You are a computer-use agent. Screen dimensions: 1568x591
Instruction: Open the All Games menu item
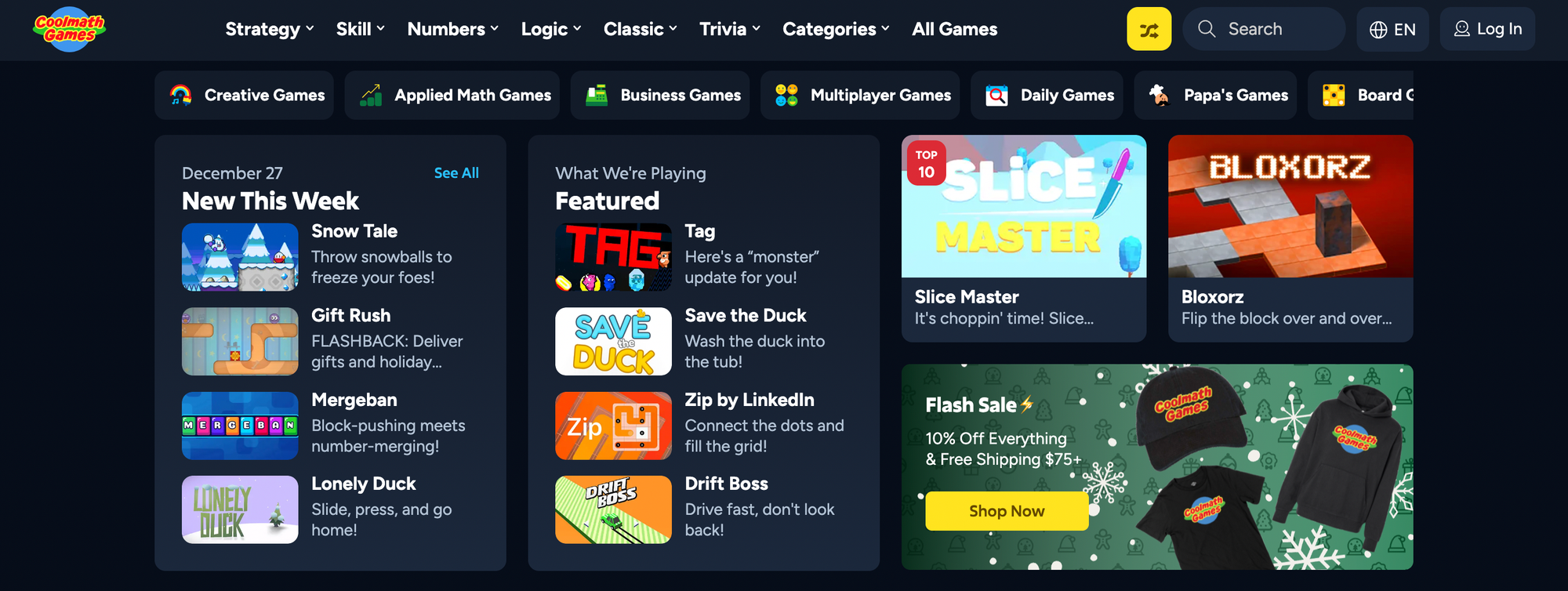(955, 29)
